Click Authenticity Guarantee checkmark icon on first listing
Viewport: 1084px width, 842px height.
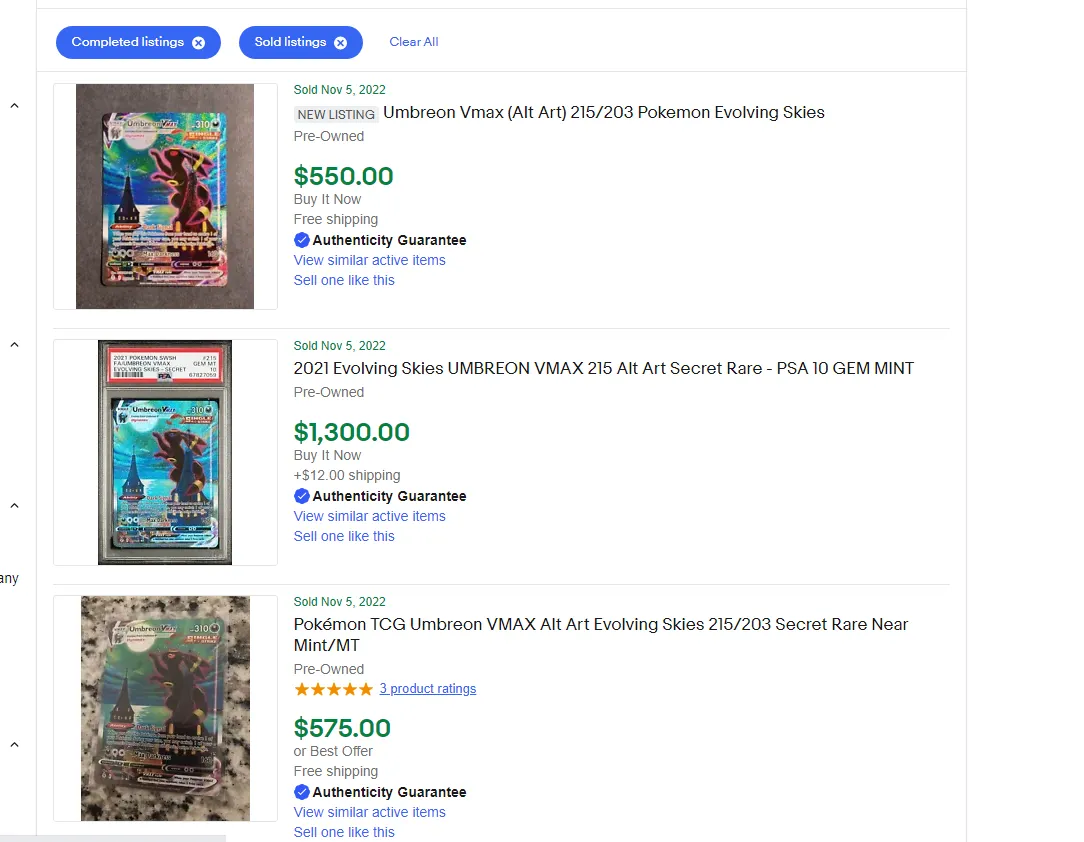[x=301, y=240]
